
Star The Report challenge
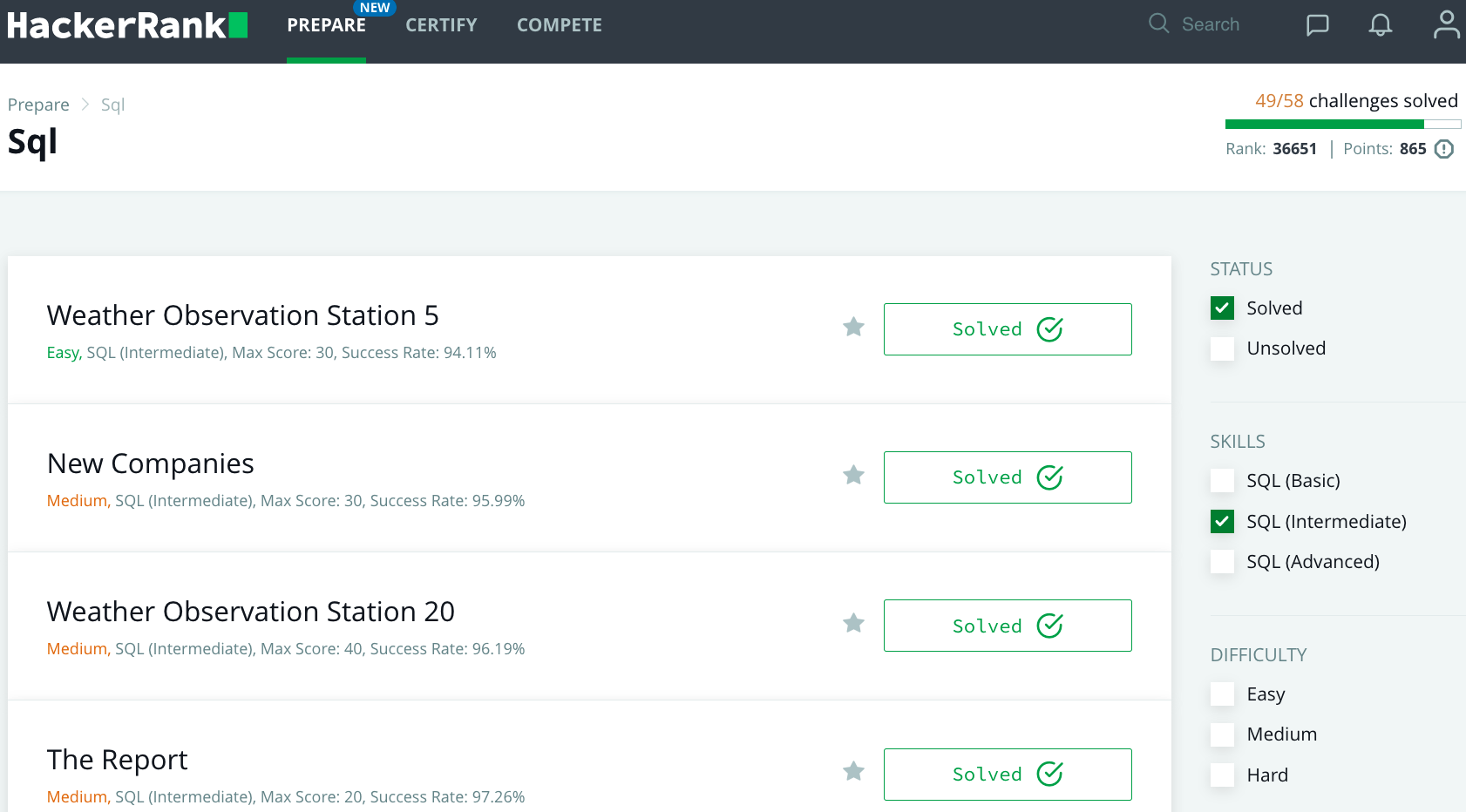853,771
